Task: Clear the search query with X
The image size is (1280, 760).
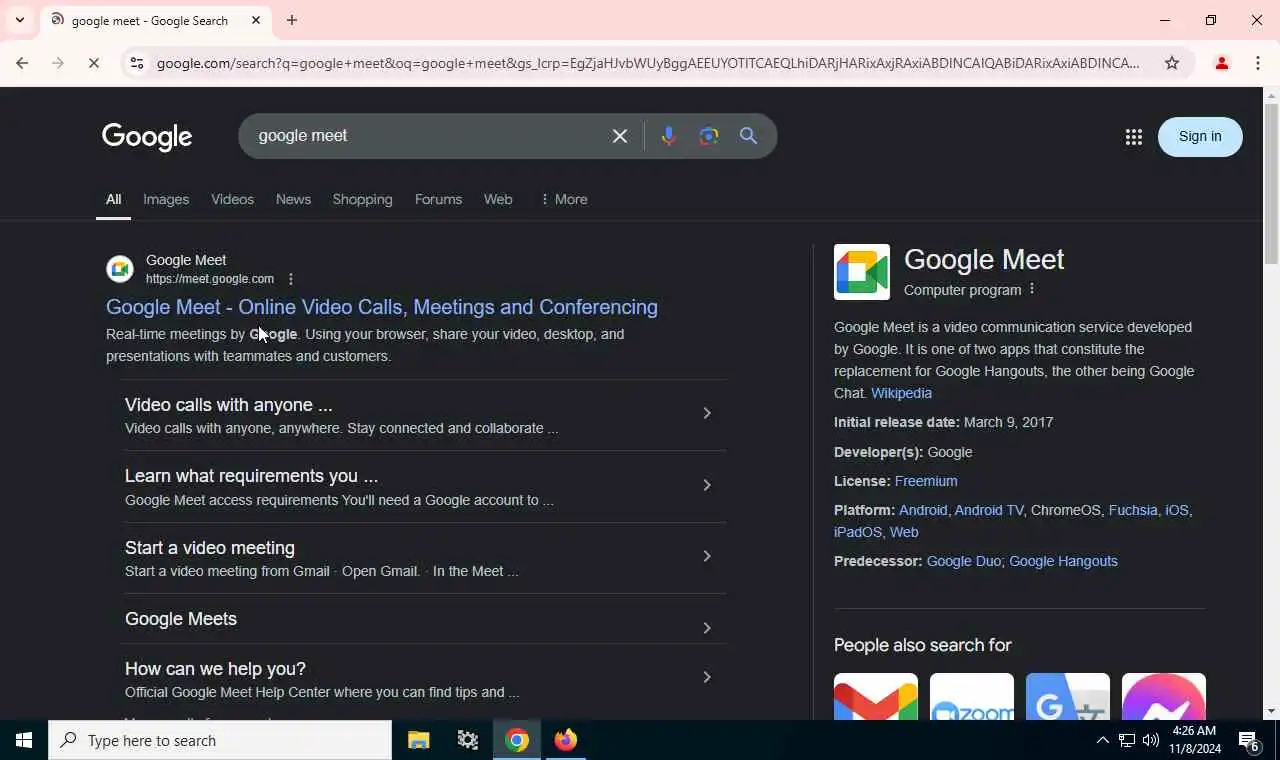Action: pos(620,136)
